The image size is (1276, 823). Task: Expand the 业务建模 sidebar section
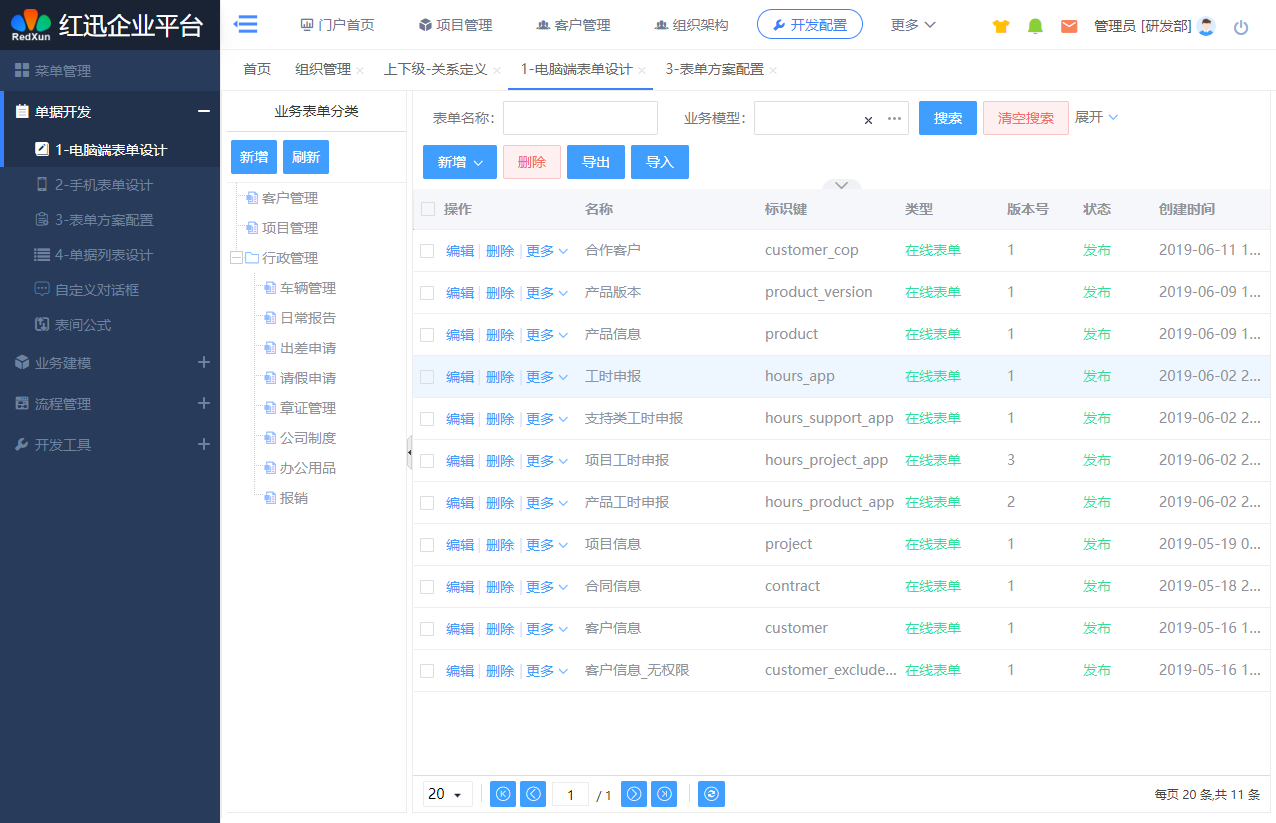click(204, 362)
